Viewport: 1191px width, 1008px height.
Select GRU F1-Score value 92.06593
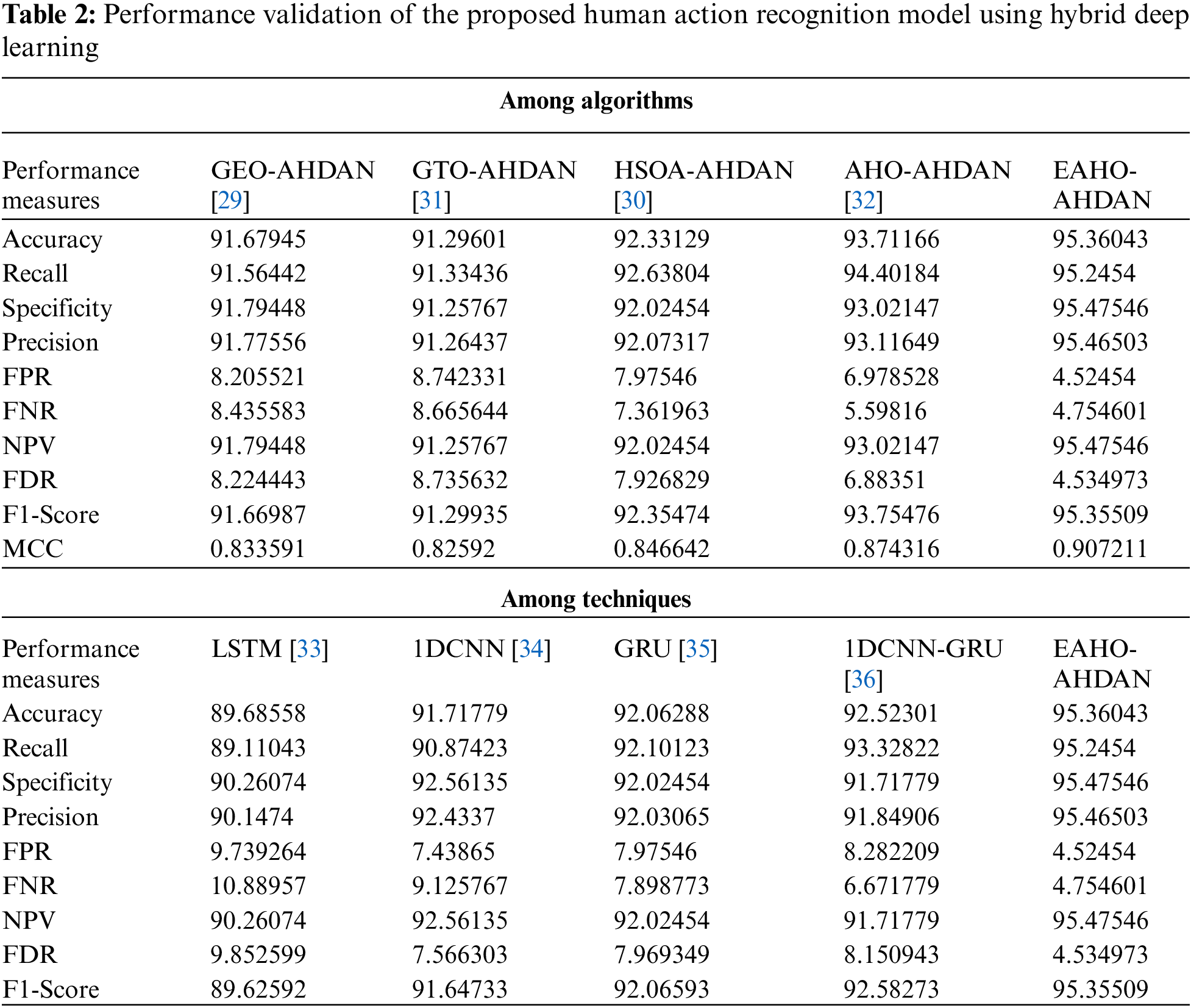[x=661, y=989]
